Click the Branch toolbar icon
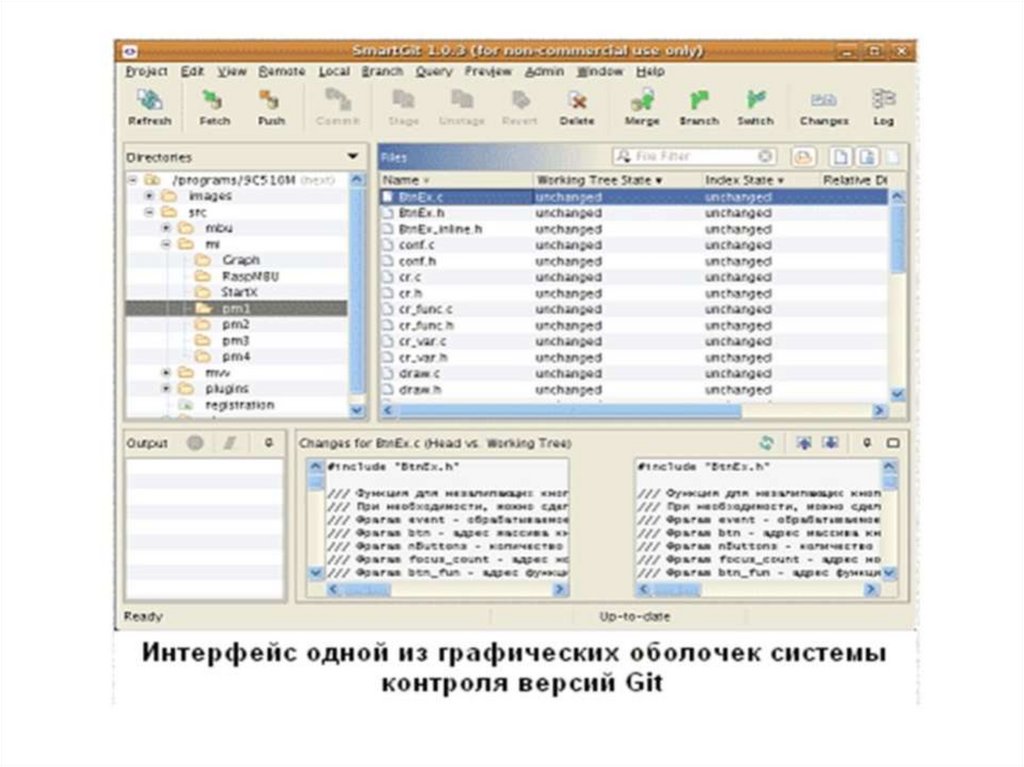This screenshot has height=767, width=1024. [699, 107]
